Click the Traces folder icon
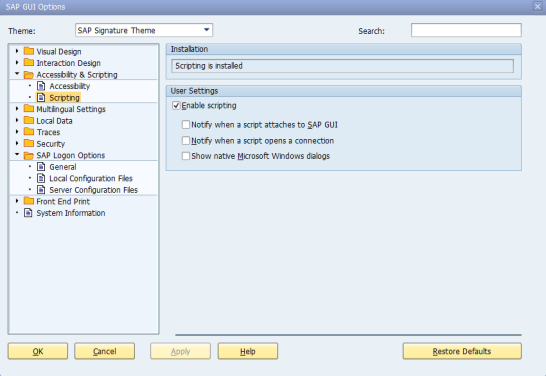The height and width of the screenshot is (376, 546). point(29,132)
